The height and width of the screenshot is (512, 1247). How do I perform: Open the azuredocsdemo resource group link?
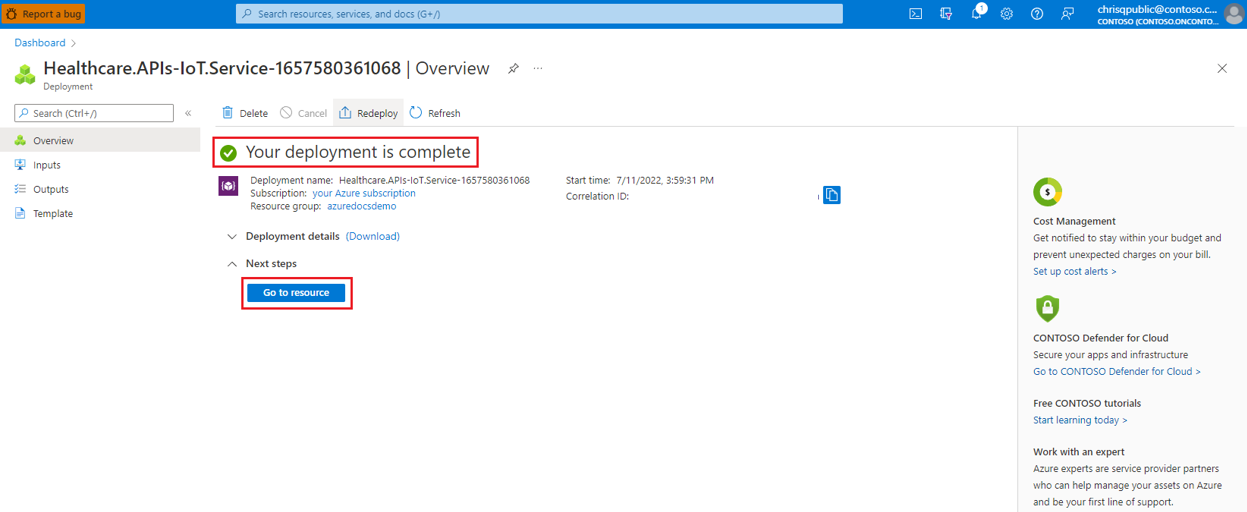361,206
